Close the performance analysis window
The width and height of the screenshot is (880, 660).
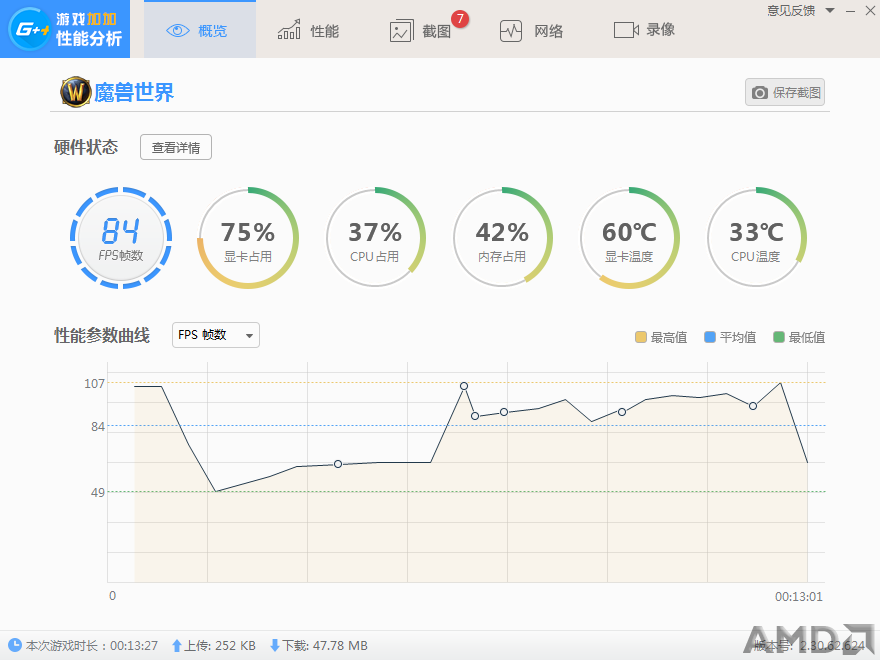tap(870, 11)
